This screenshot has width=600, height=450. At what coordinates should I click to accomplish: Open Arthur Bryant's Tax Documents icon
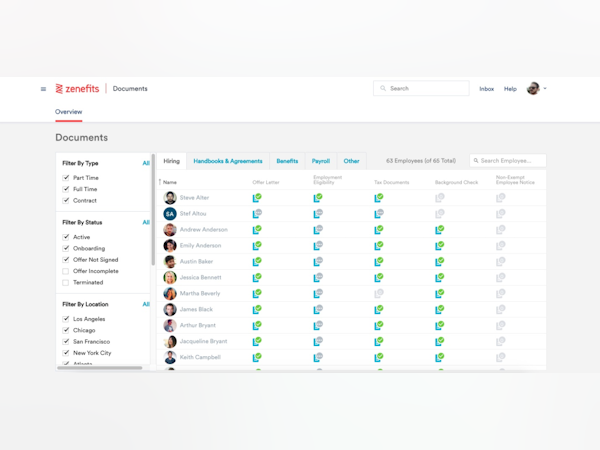[x=378, y=325]
